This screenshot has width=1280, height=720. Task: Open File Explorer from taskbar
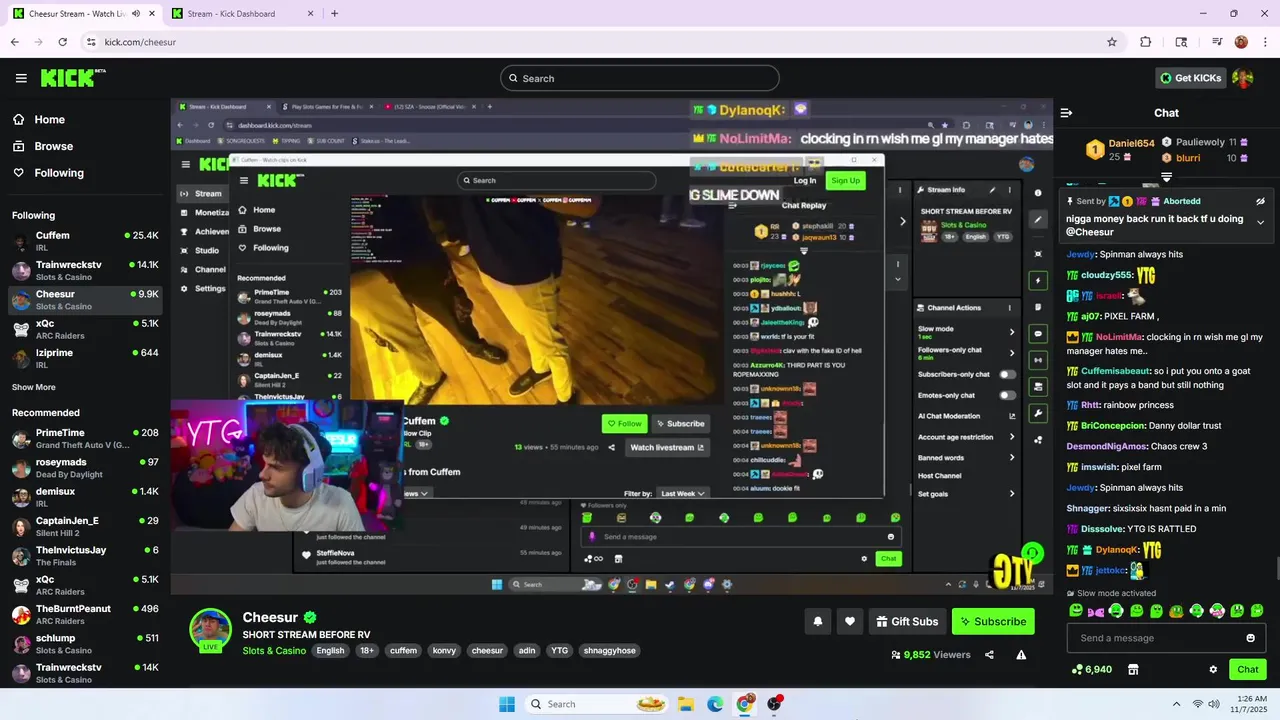click(686, 704)
